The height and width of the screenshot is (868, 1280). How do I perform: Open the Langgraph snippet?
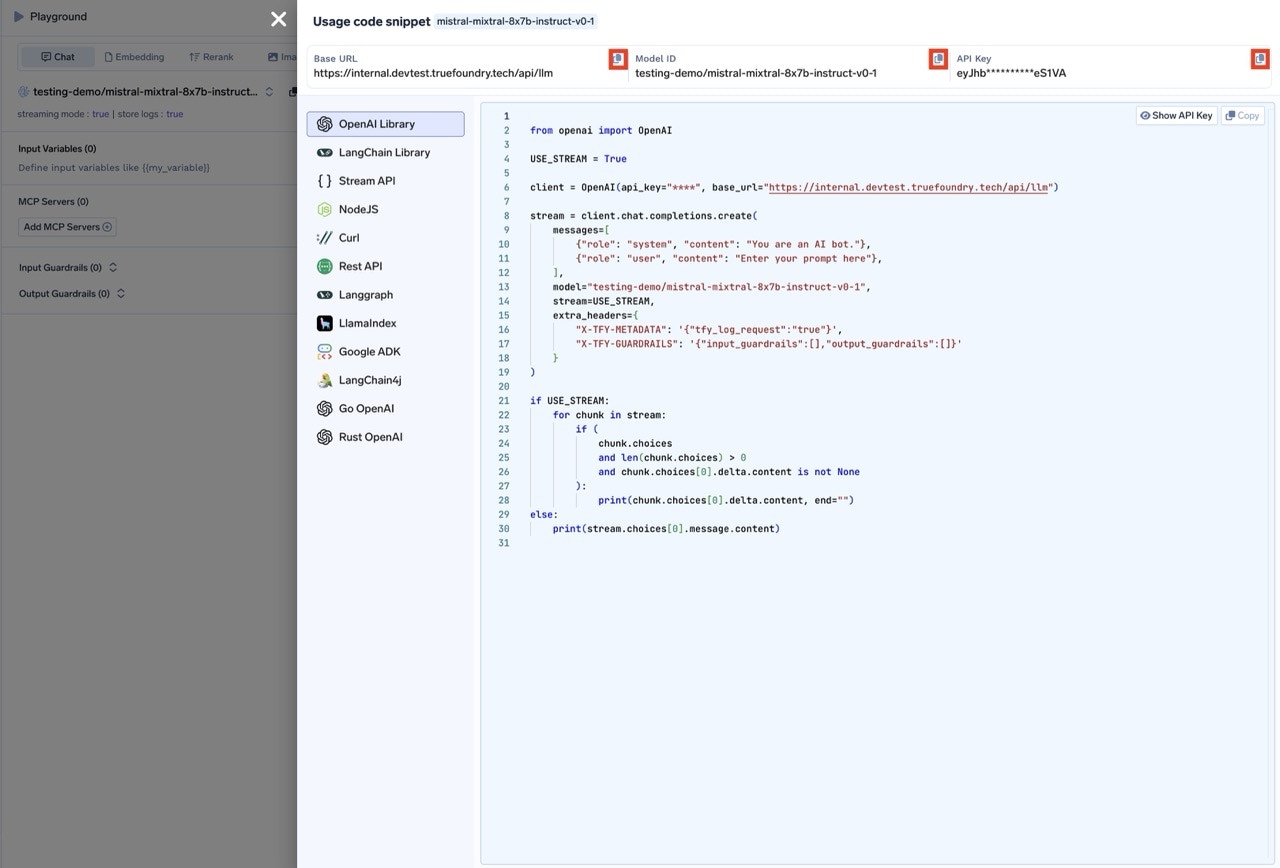385,295
